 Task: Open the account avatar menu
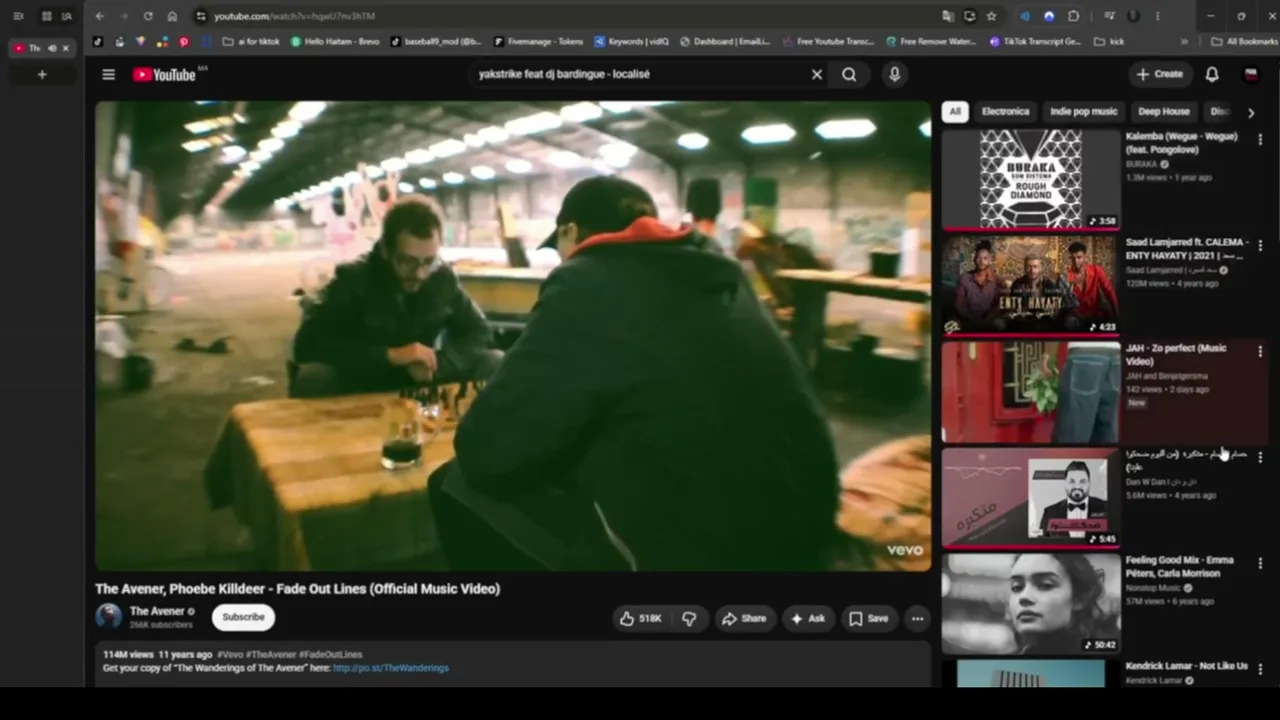[x=1251, y=74]
